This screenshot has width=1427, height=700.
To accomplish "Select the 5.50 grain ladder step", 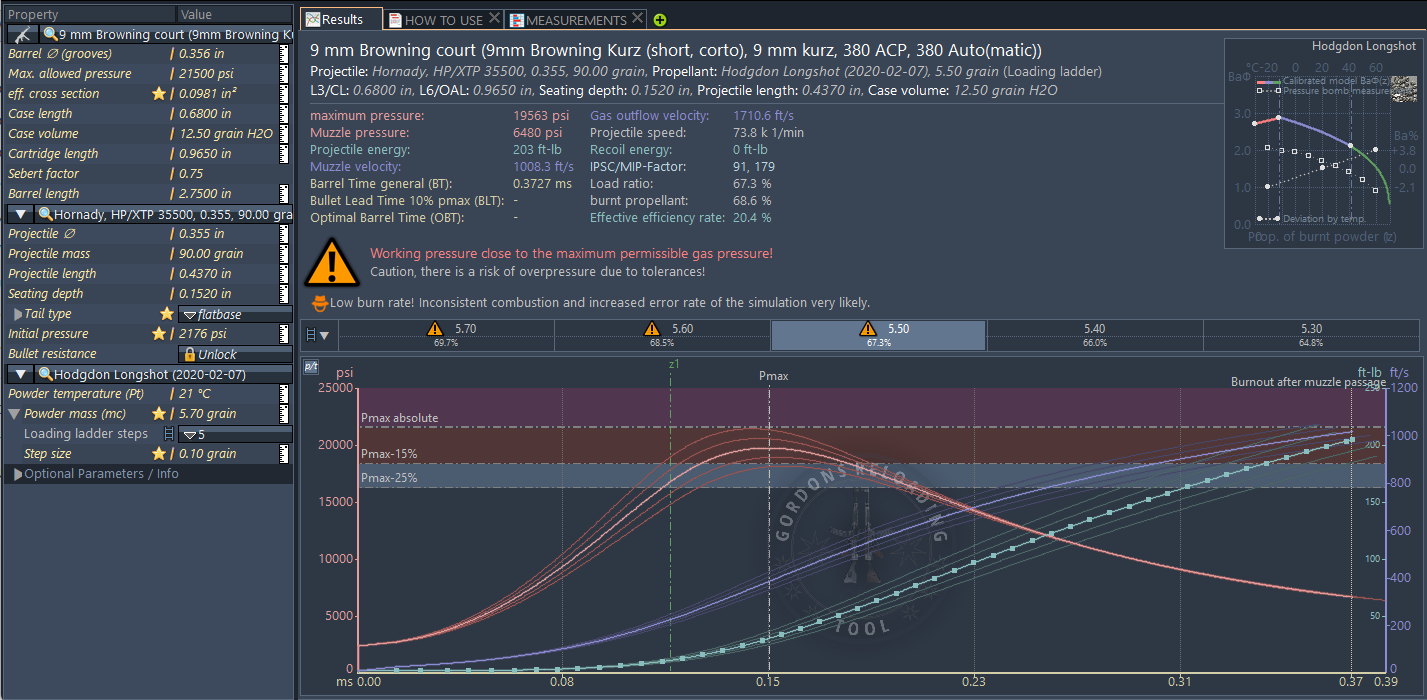I will [878, 335].
